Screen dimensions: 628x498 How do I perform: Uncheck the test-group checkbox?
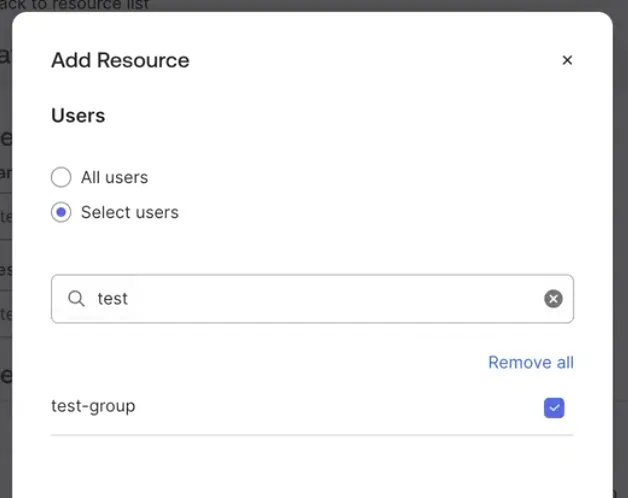554,408
